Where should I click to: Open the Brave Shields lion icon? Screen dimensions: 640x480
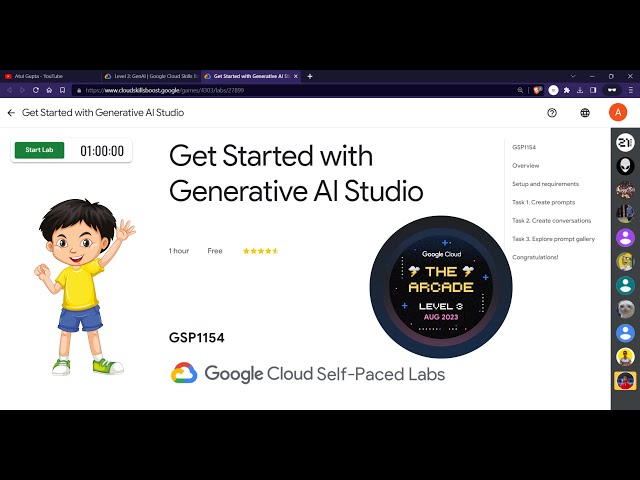(x=538, y=90)
